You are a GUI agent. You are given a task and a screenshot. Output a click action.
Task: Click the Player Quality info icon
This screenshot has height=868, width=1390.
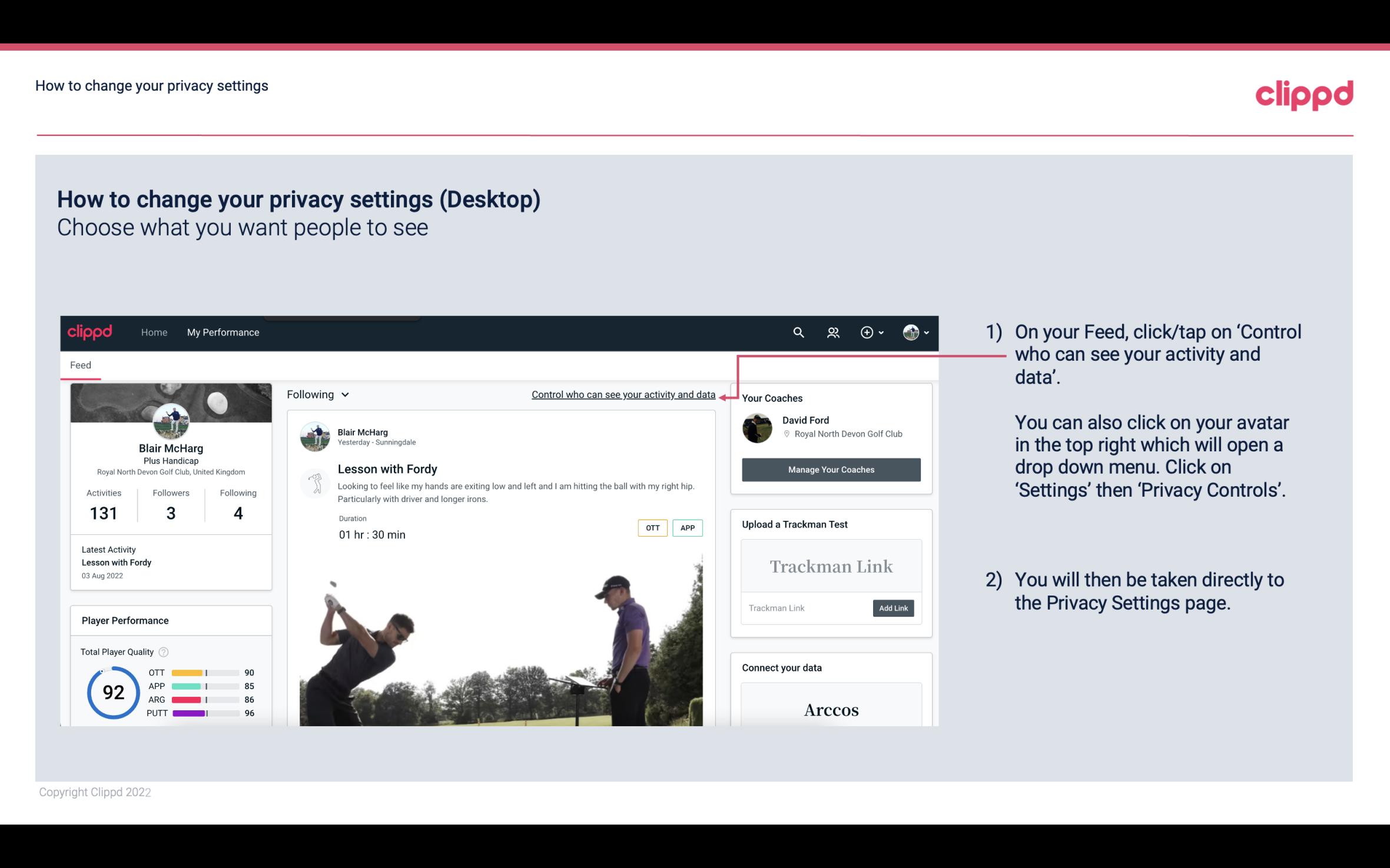coord(164,651)
